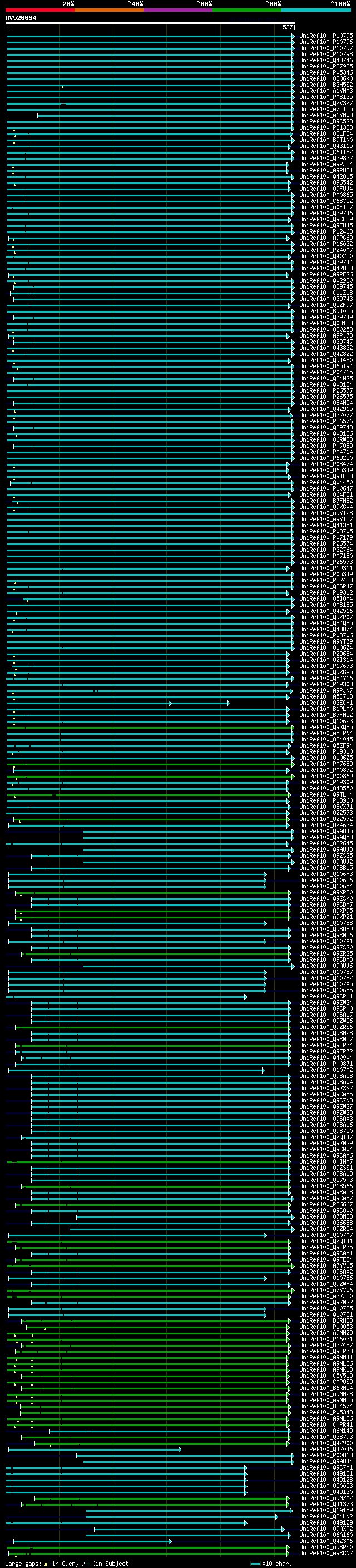The height and width of the screenshot is (1568, 356).
Task: Select label UniRef100_Q96542
Action: tap(326, 182)
